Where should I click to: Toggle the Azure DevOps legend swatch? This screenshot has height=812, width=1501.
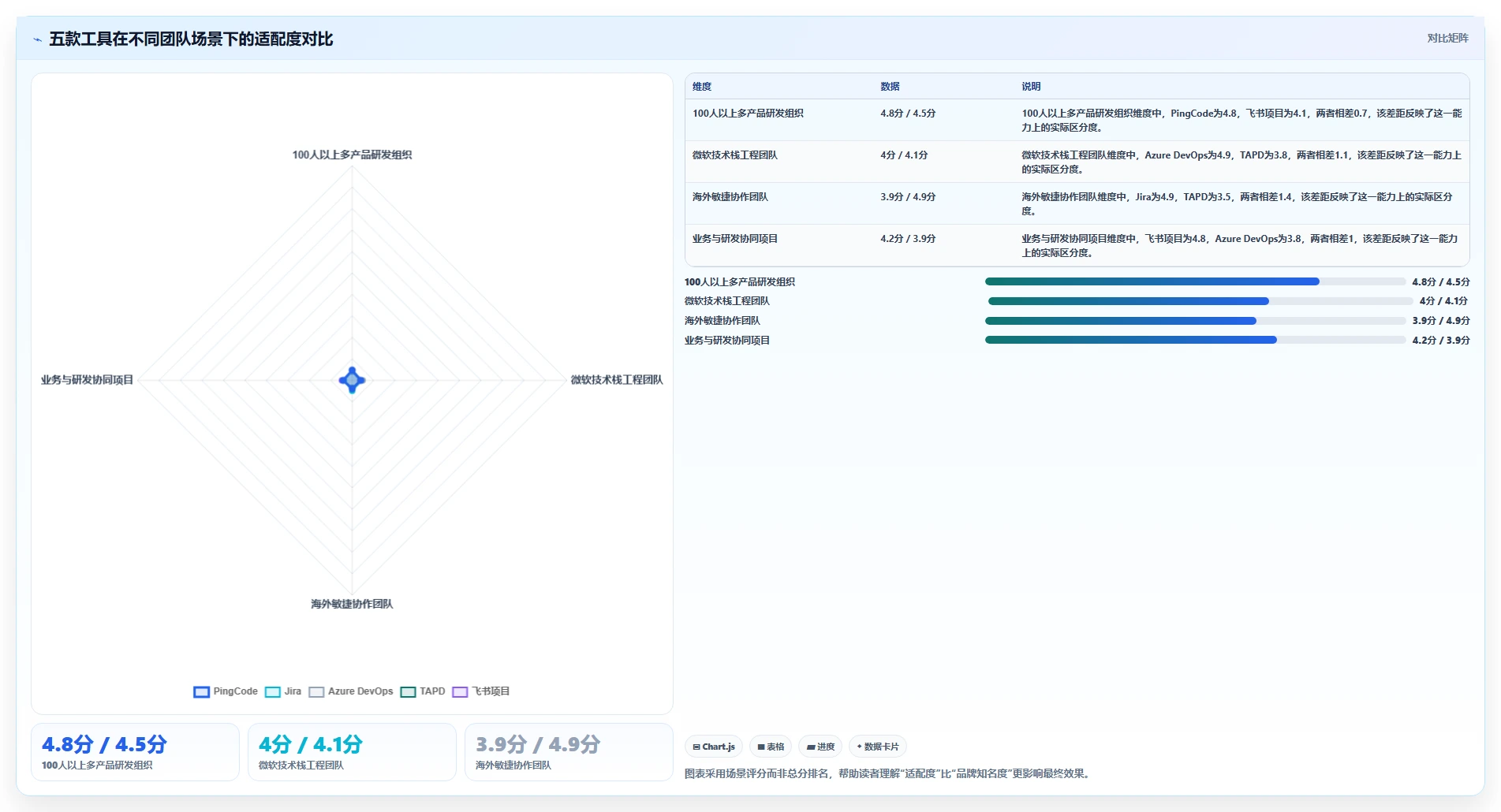(316, 692)
